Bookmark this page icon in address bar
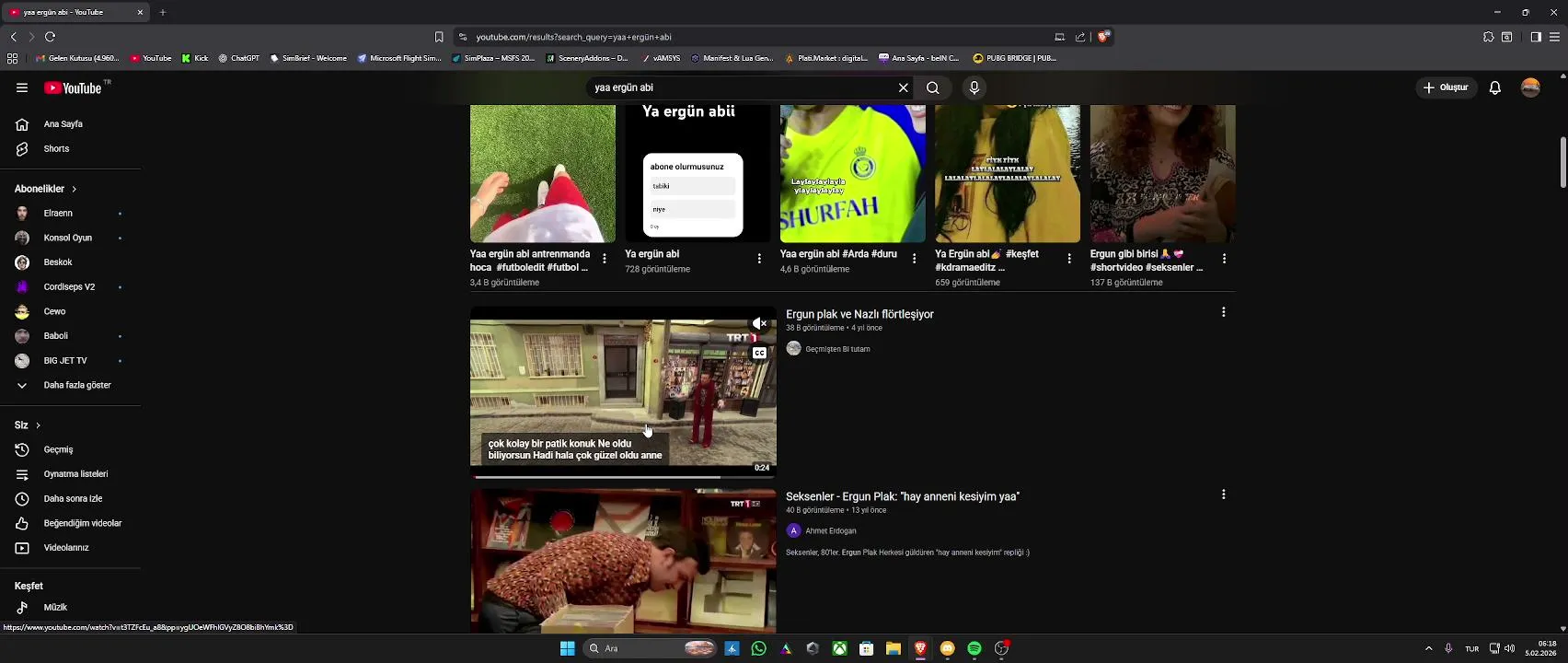Screen dimensions: 1568x663 pyautogui.click(x=439, y=37)
